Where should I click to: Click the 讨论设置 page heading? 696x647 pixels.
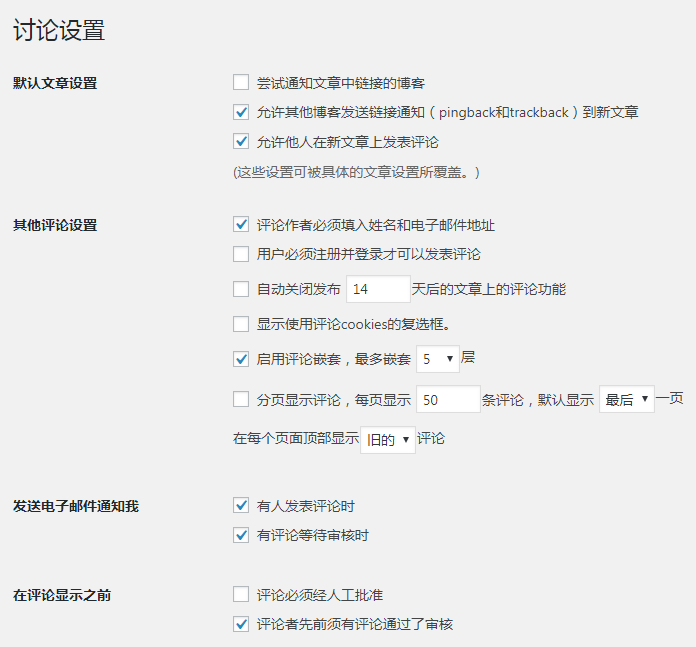coord(59,30)
